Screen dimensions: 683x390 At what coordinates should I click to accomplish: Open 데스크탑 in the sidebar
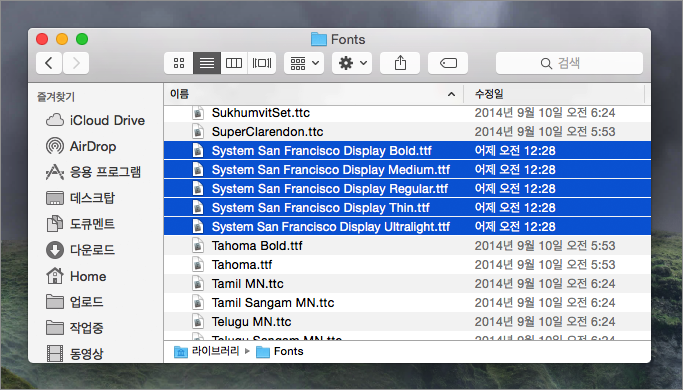click(80, 198)
